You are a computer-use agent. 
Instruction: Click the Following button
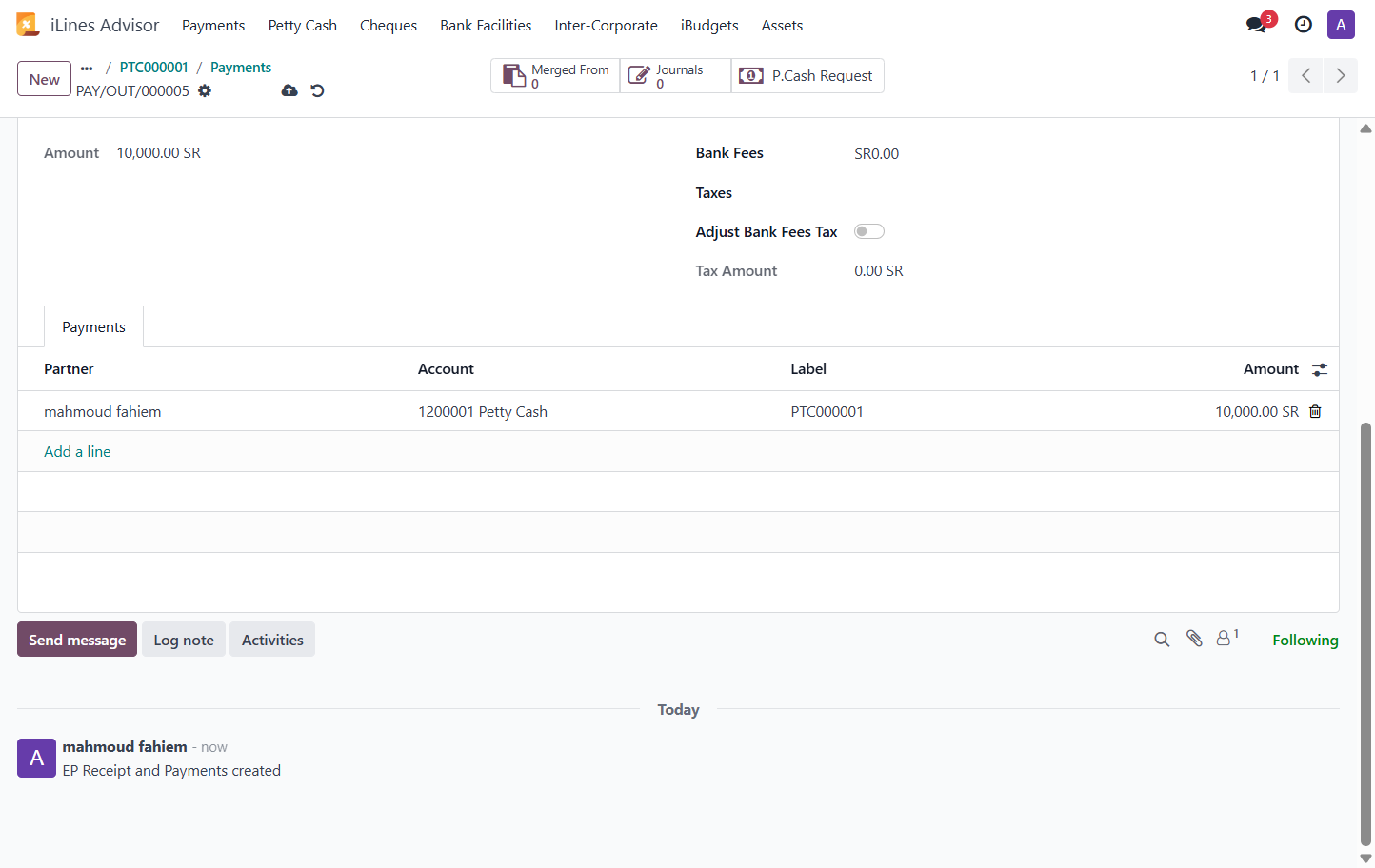[x=1305, y=640]
